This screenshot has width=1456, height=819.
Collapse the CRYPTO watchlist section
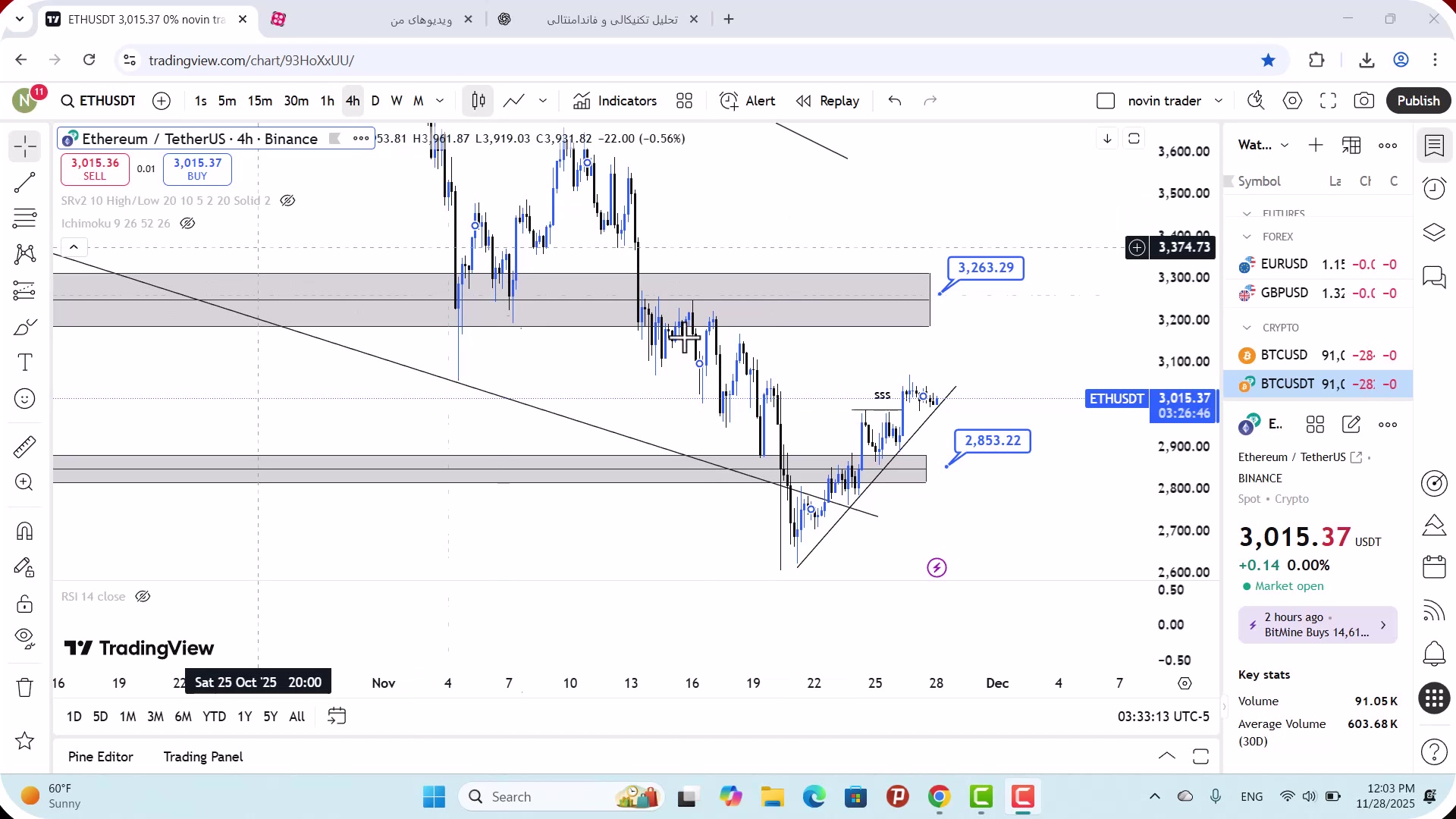coord(1247,328)
